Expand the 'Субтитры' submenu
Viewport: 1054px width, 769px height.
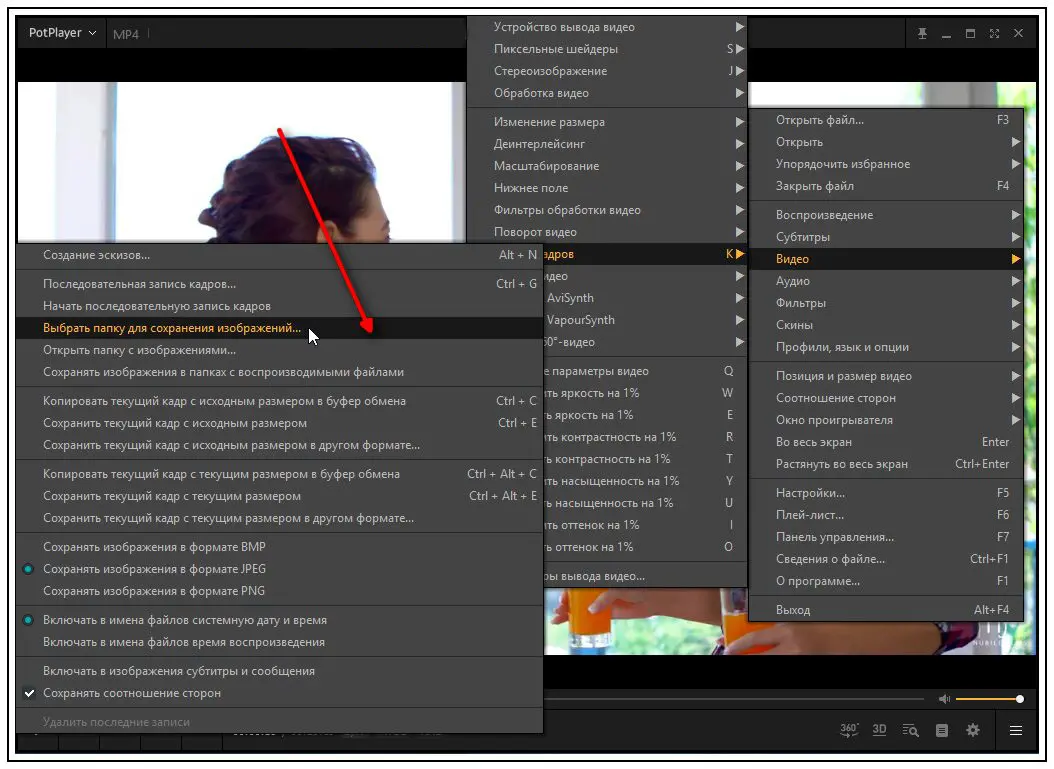tap(803, 237)
